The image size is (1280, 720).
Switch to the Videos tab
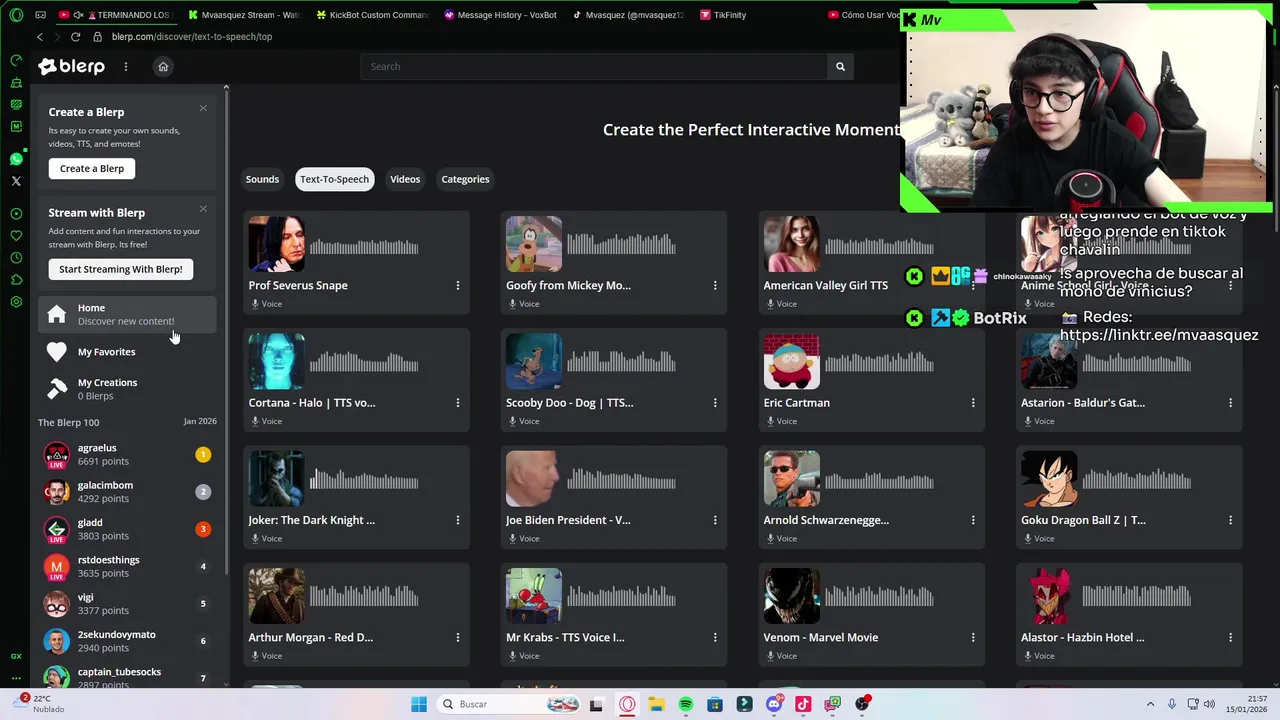(405, 179)
